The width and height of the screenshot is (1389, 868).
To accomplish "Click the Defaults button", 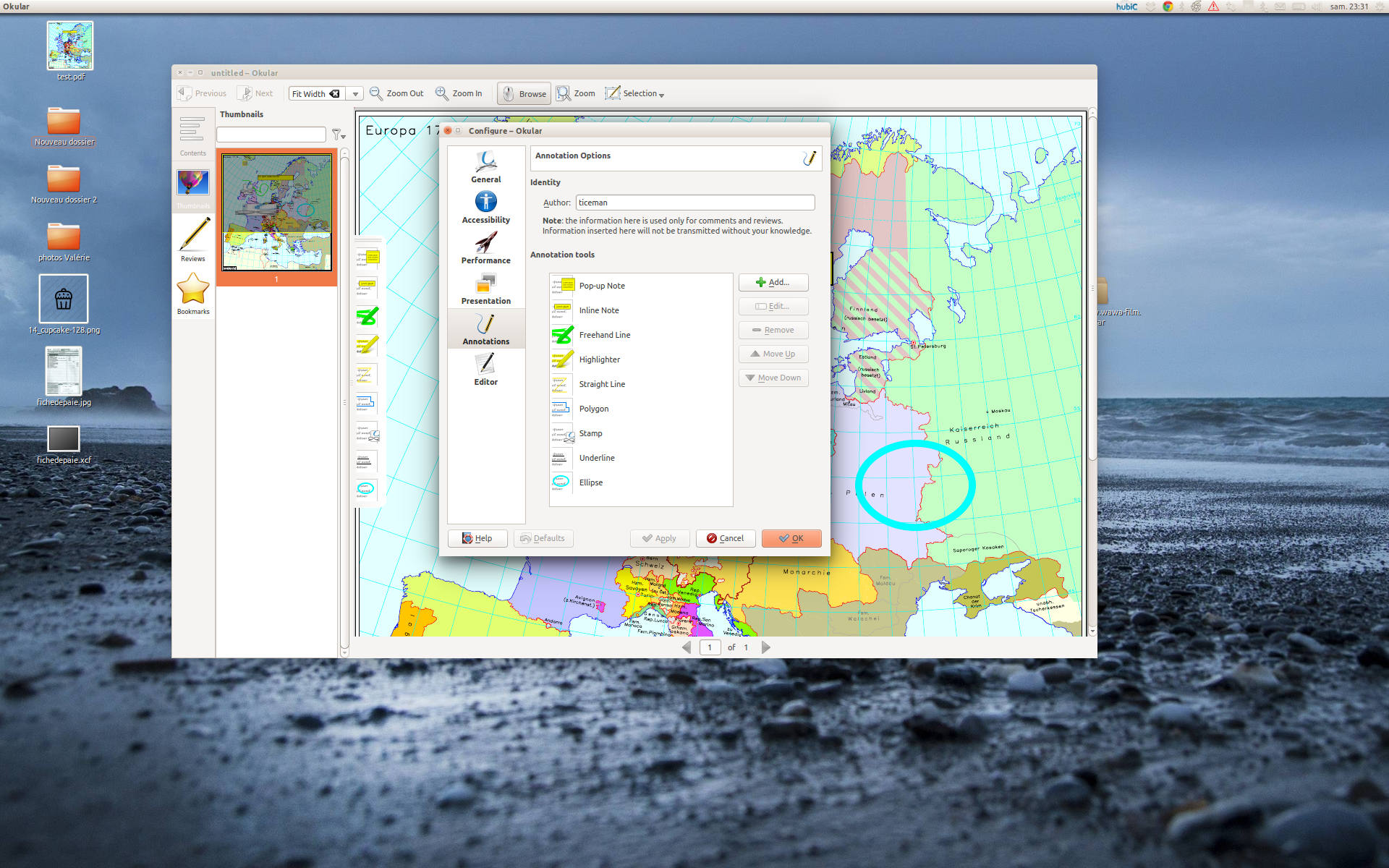I will (x=543, y=538).
